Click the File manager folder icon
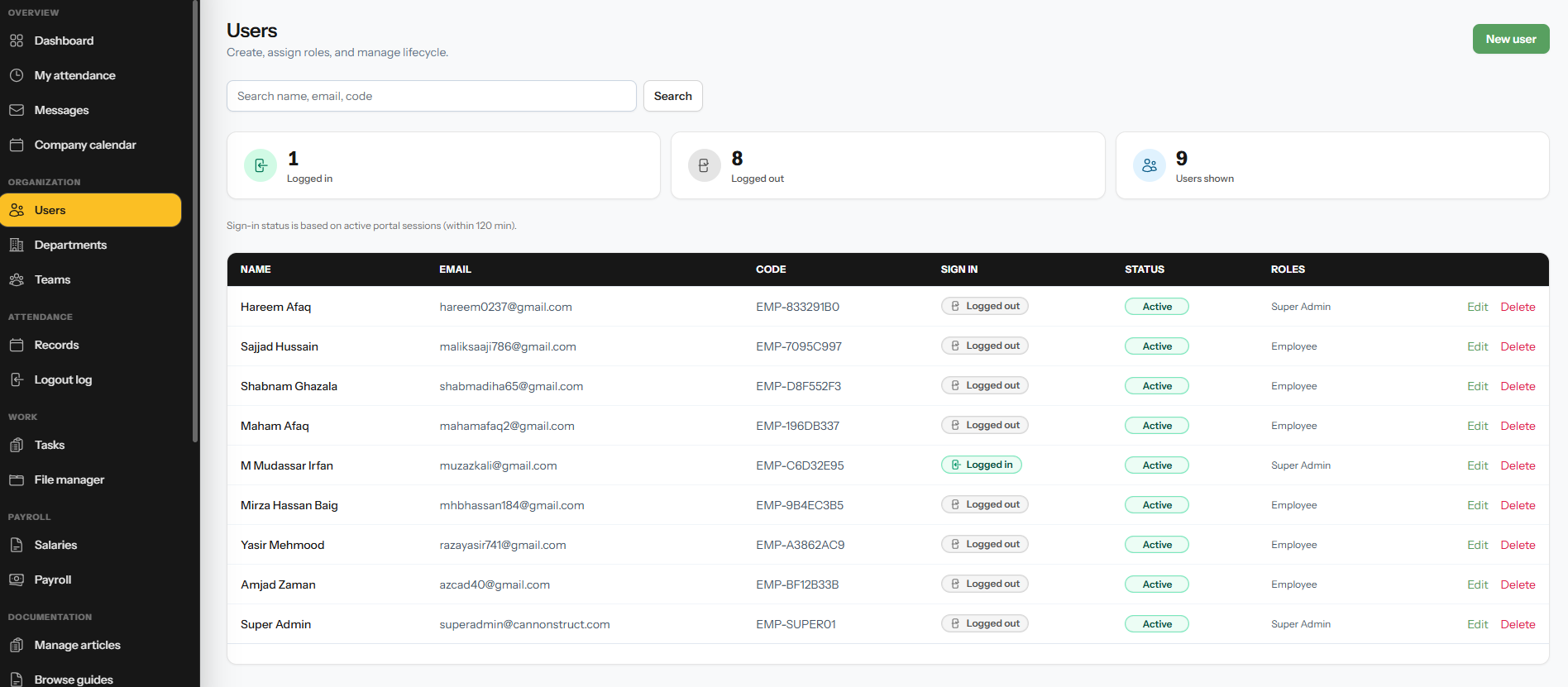 point(17,479)
